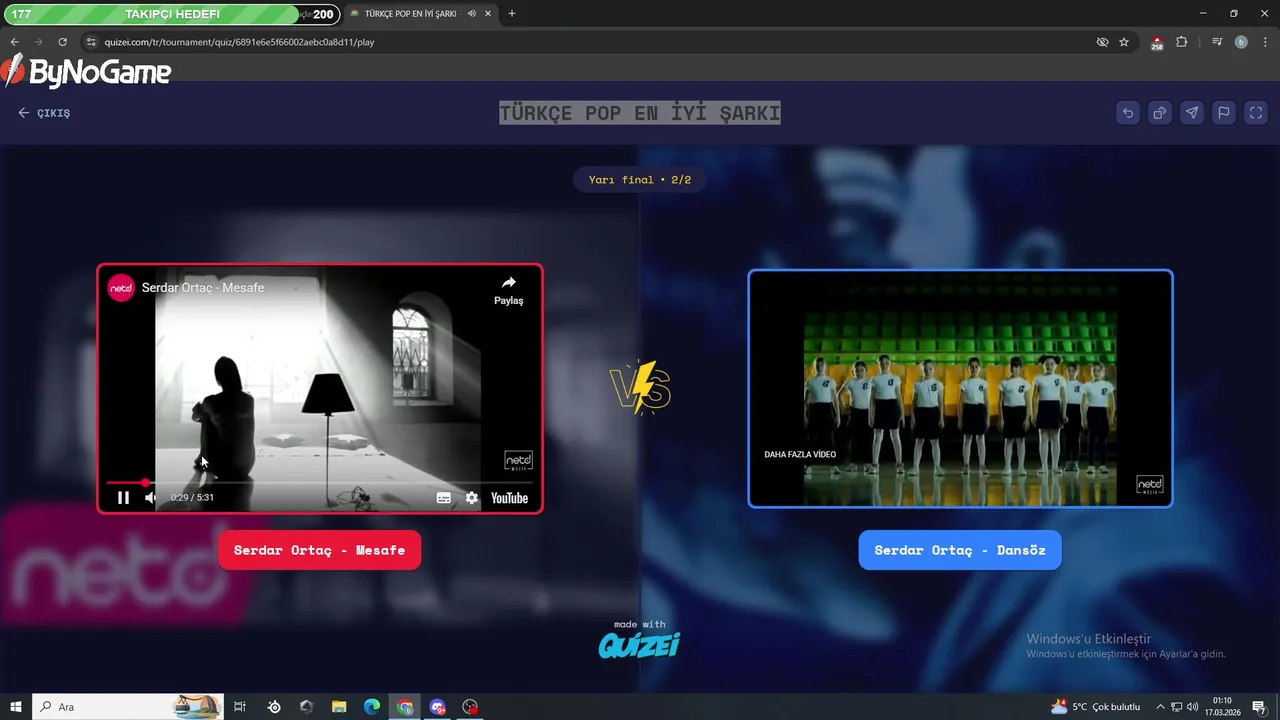
Task: Click the network icon in the system tray
Action: coord(1177,707)
